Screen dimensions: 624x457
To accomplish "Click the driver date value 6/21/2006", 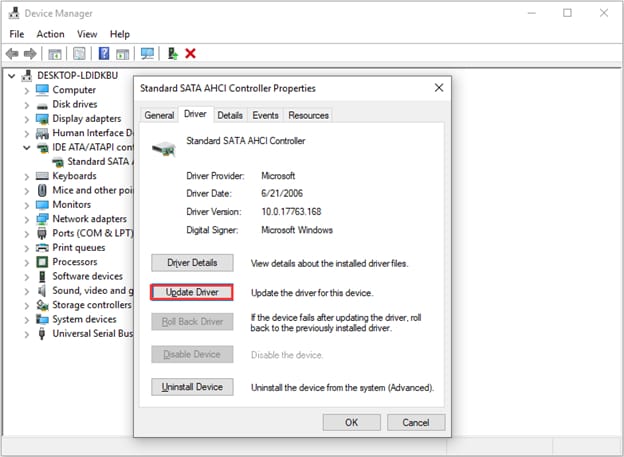I will [282, 193].
